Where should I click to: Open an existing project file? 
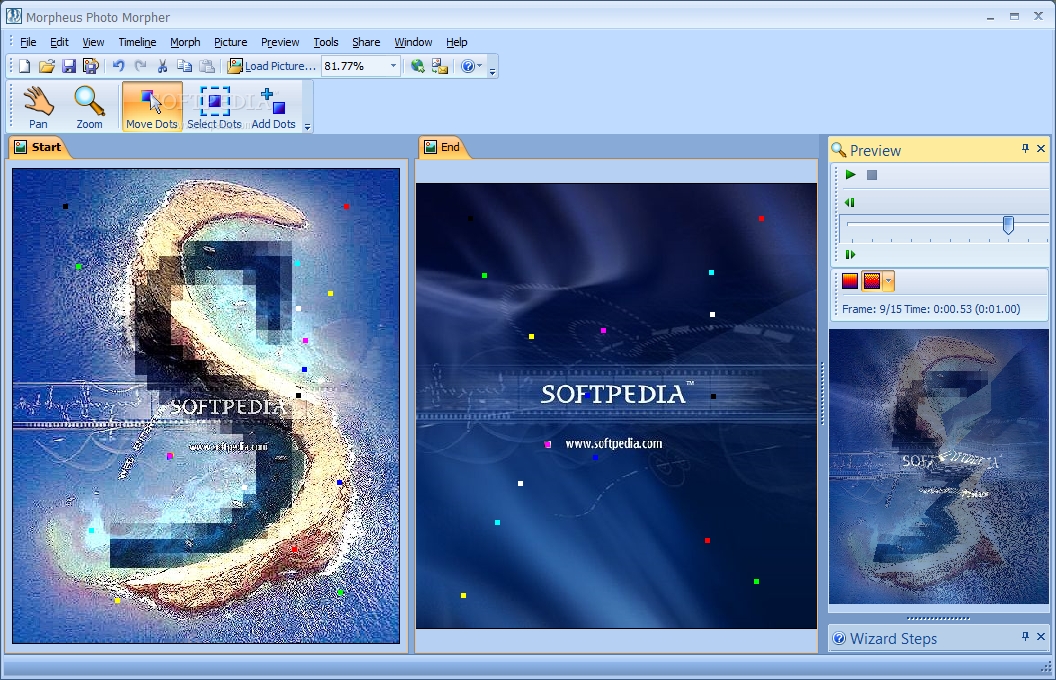(x=46, y=66)
